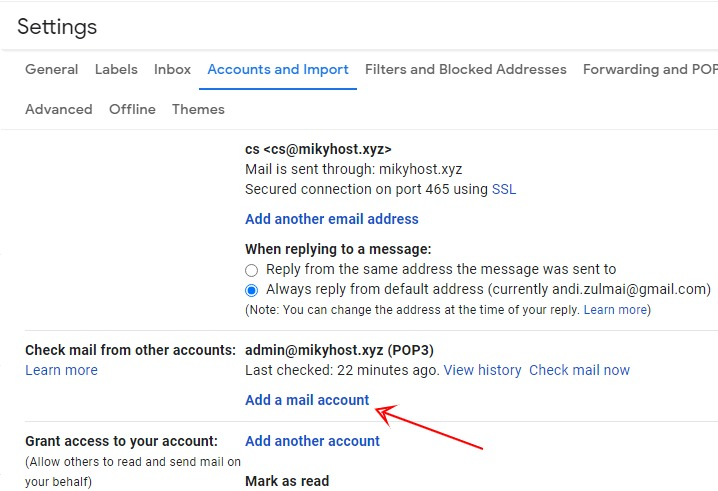The height and width of the screenshot is (491, 718).
Task: Go to Forwarding and POP tab
Action: [x=650, y=70]
